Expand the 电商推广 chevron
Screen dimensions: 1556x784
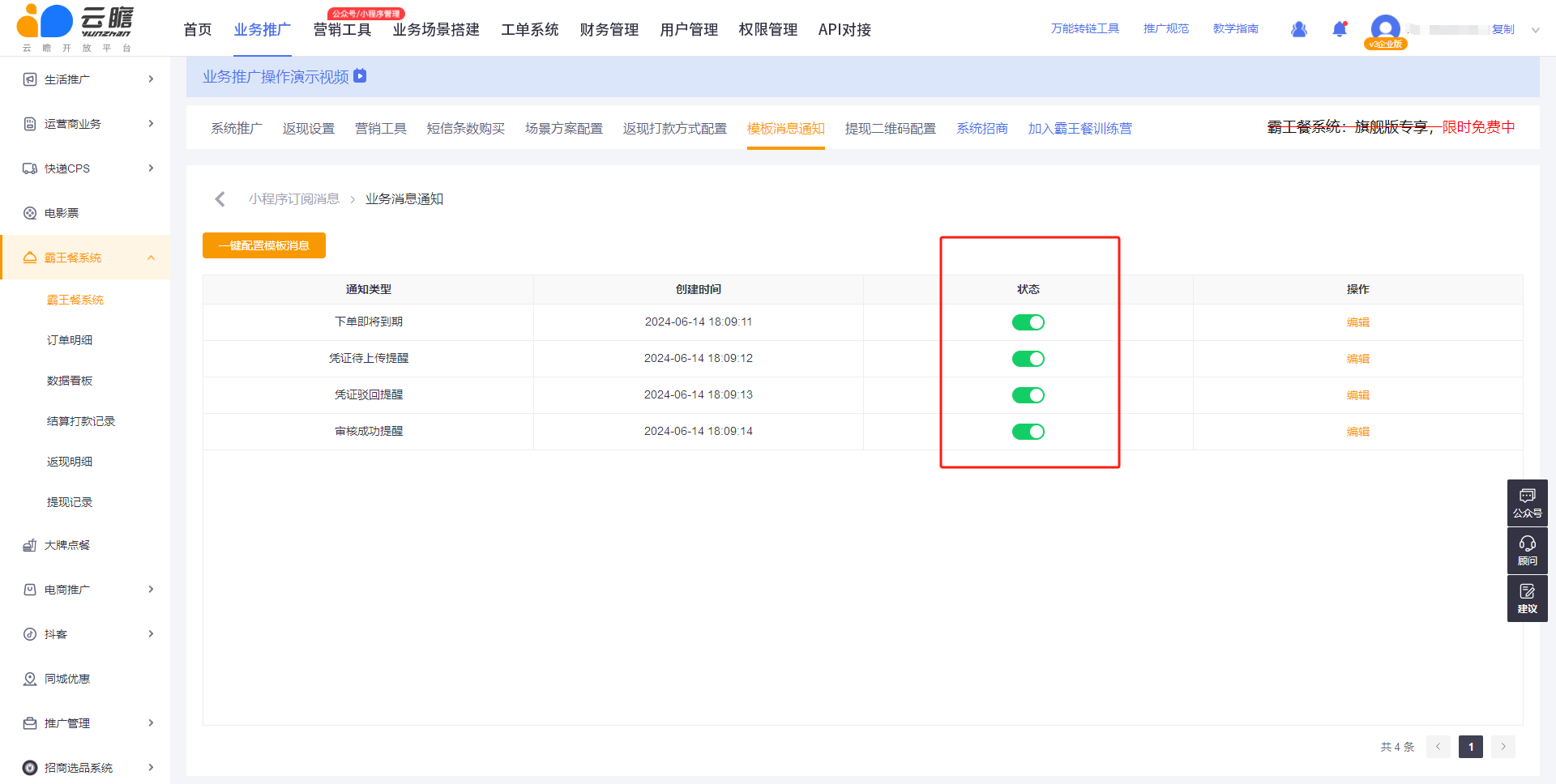pyautogui.click(x=151, y=589)
